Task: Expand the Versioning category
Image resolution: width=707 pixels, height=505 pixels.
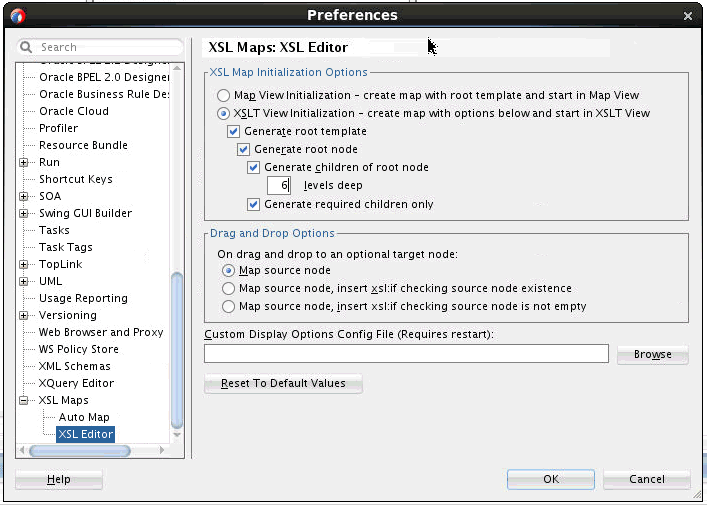Action: pyautogui.click(x=23, y=315)
